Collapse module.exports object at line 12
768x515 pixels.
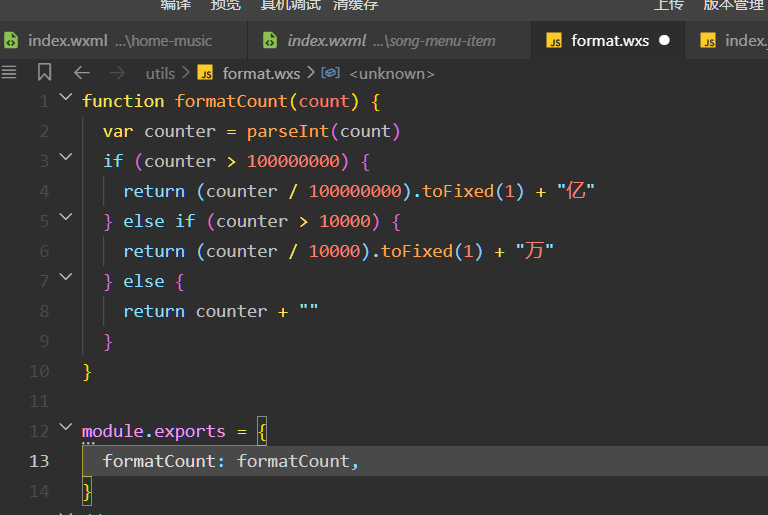(66, 427)
